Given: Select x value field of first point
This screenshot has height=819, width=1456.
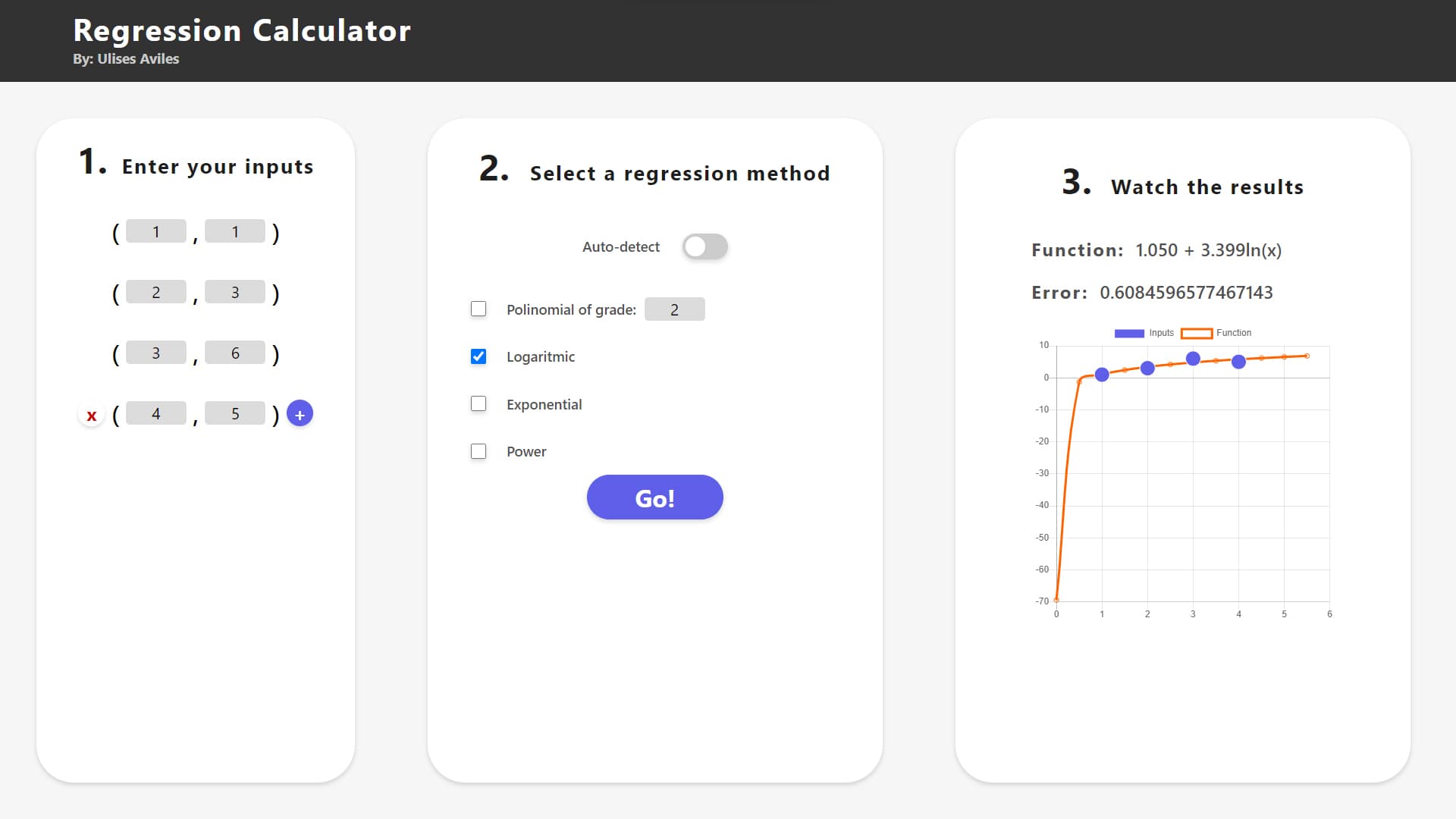Looking at the screenshot, I should tap(156, 231).
